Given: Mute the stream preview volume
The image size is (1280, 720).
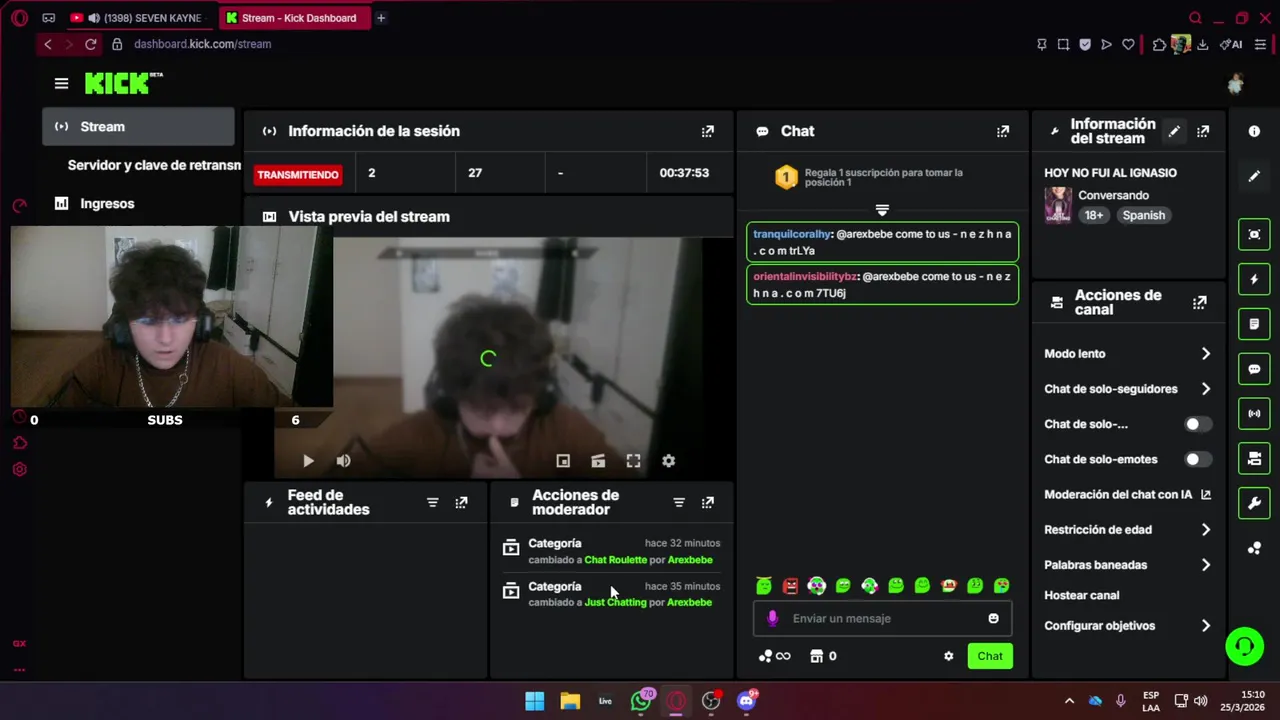Looking at the screenshot, I should [x=343, y=461].
